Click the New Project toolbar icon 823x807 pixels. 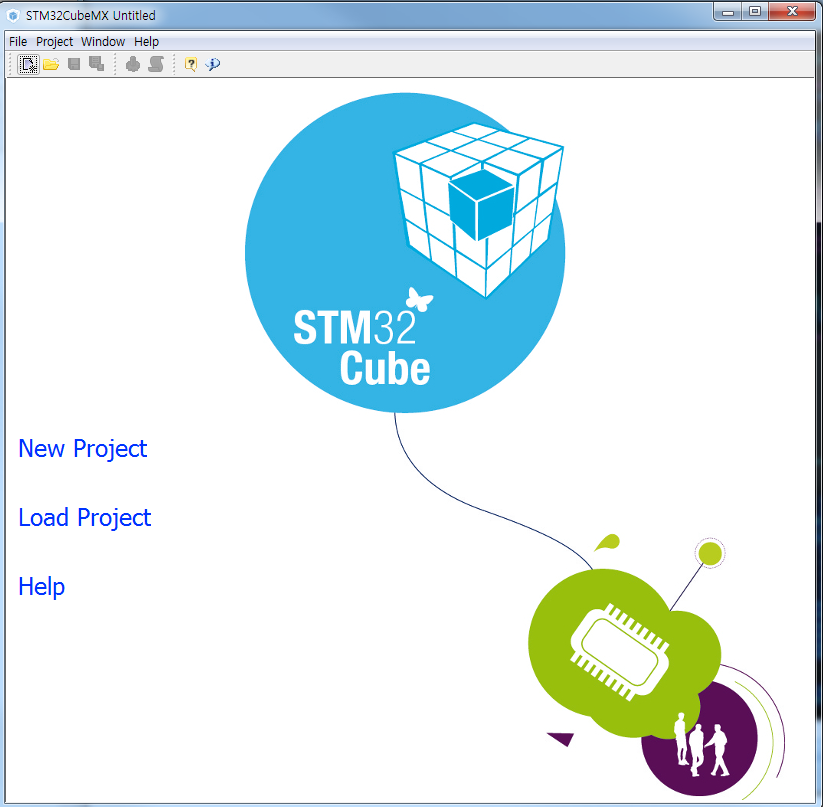click(26, 64)
